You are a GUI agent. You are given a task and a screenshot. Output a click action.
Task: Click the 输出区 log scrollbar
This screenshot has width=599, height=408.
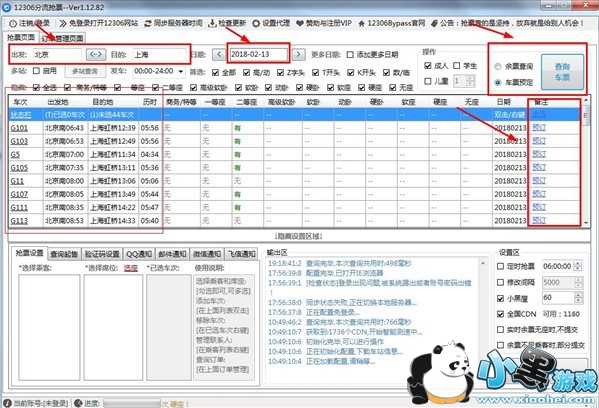(482, 320)
